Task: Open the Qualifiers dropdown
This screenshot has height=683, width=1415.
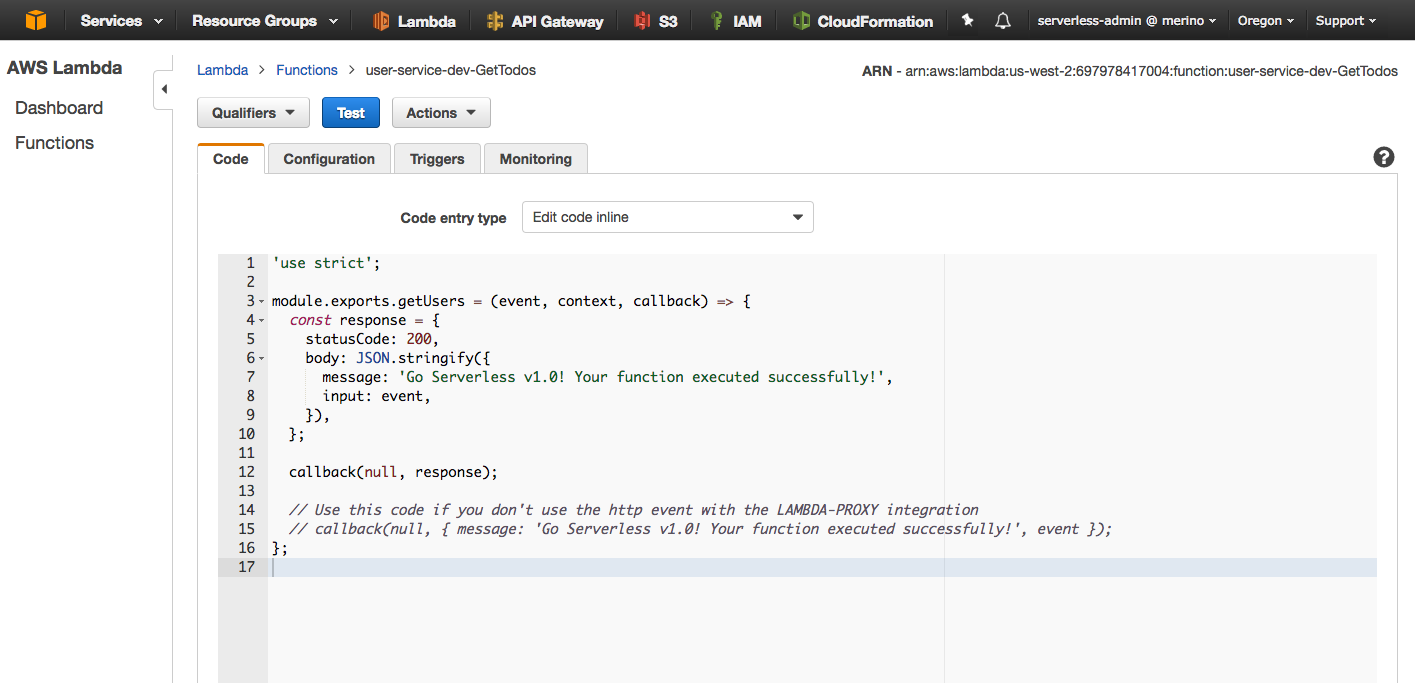Action: click(x=254, y=113)
